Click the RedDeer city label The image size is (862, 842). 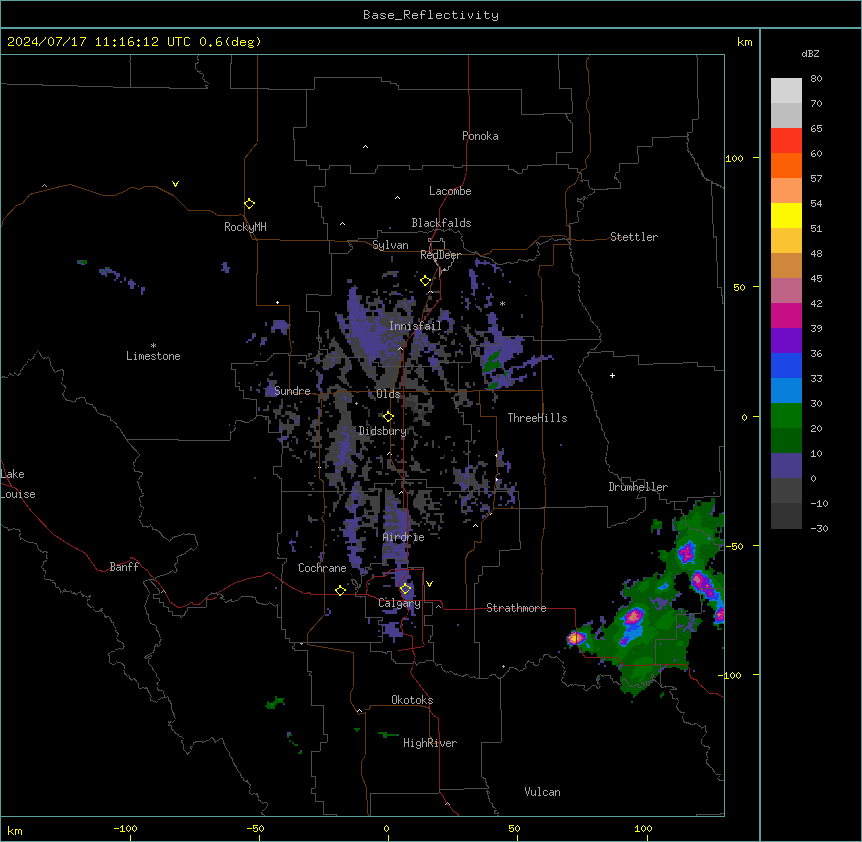(440, 255)
